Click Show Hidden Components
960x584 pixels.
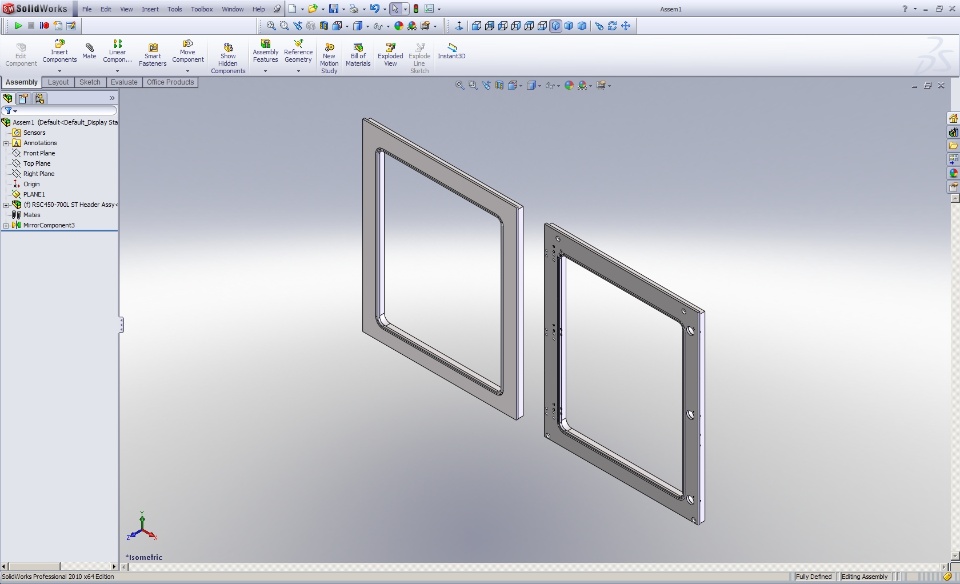point(228,58)
